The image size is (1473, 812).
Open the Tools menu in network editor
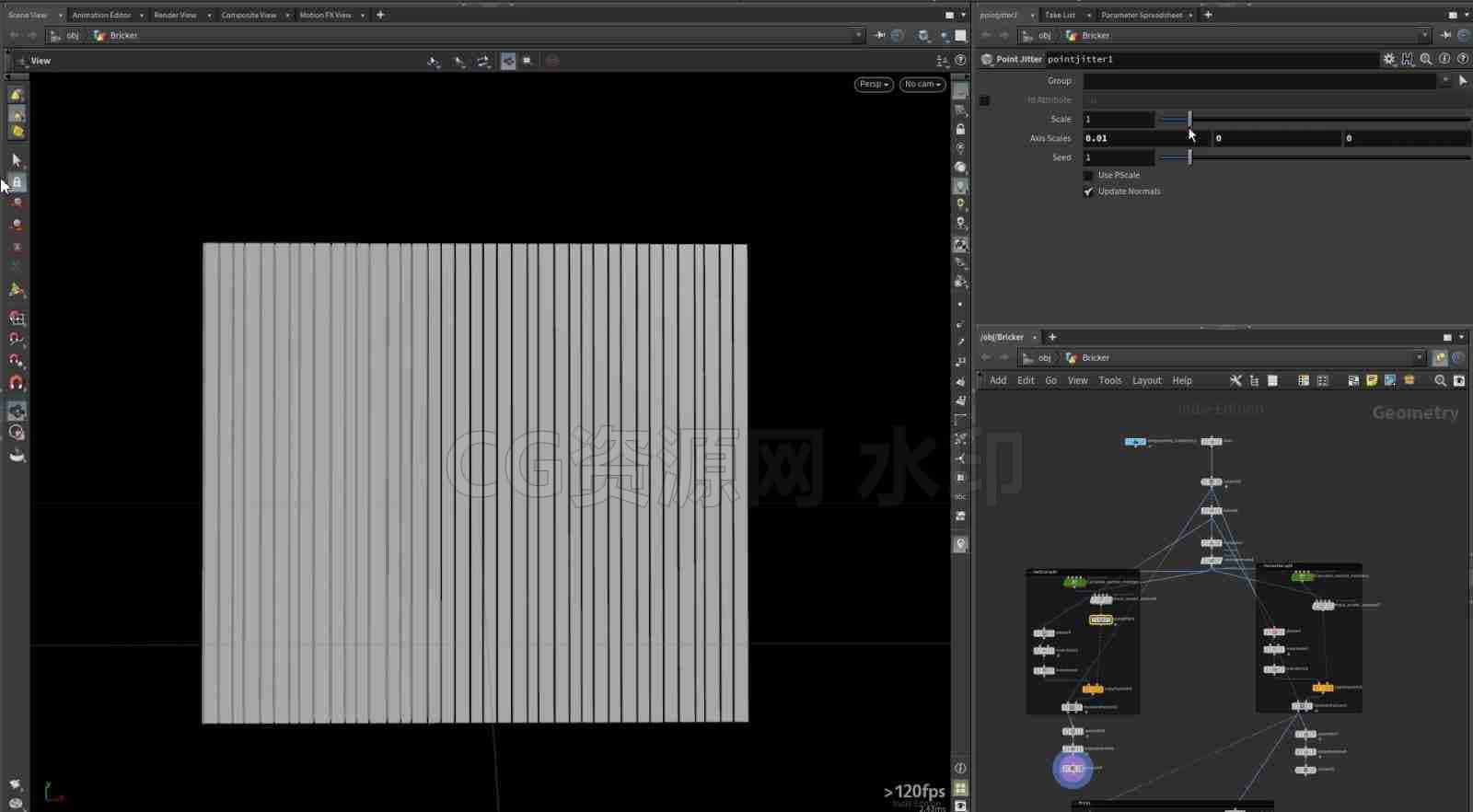point(1109,380)
